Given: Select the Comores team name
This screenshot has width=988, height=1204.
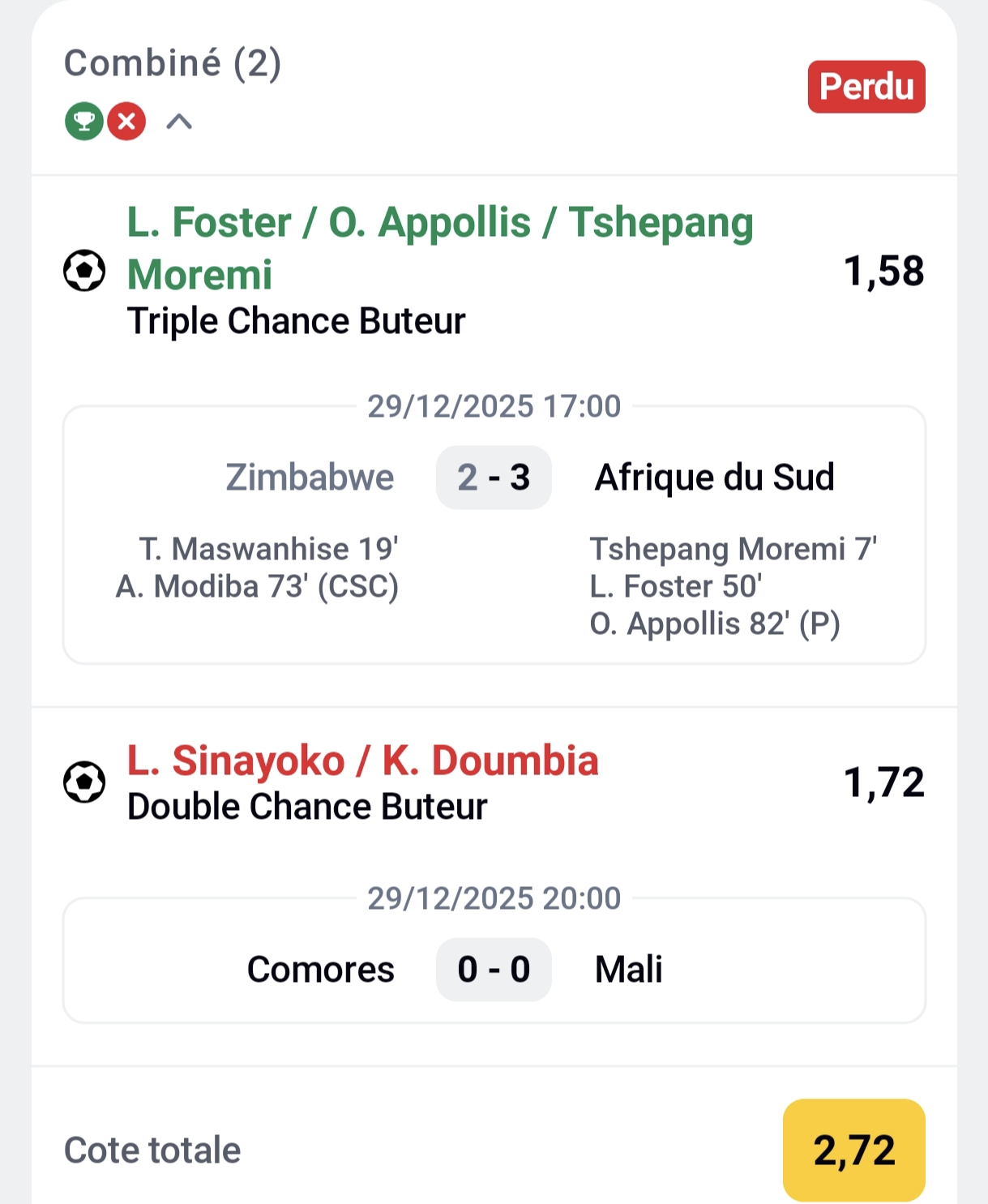Looking at the screenshot, I should [320, 970].
